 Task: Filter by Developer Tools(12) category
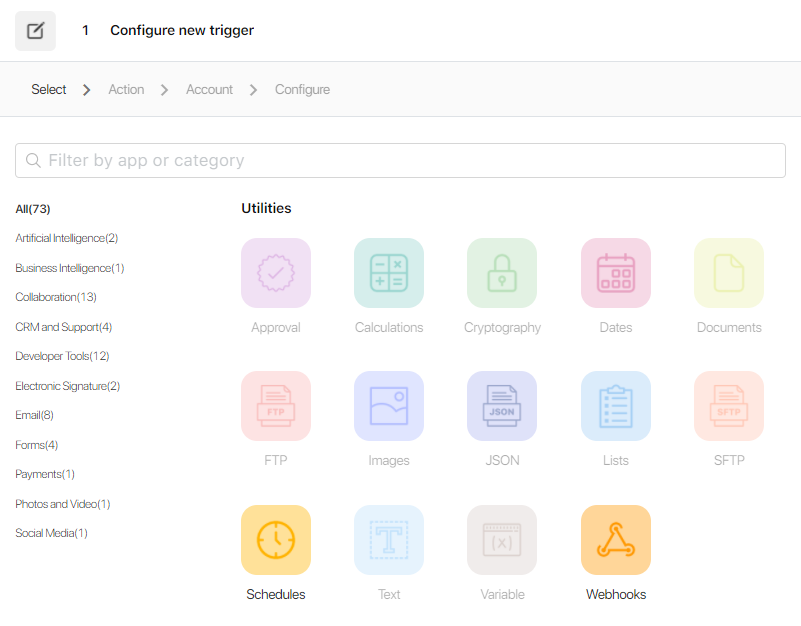pyautogui.click(x=62, y=356)
